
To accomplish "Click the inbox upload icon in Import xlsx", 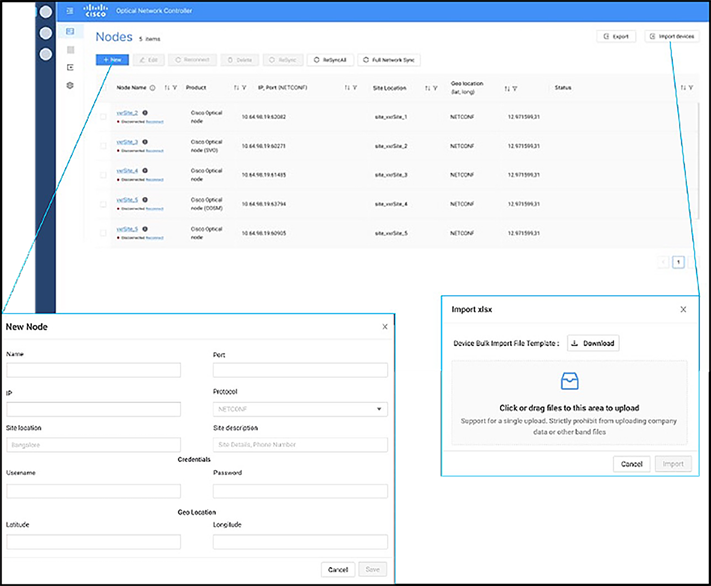I will [570, 381].
